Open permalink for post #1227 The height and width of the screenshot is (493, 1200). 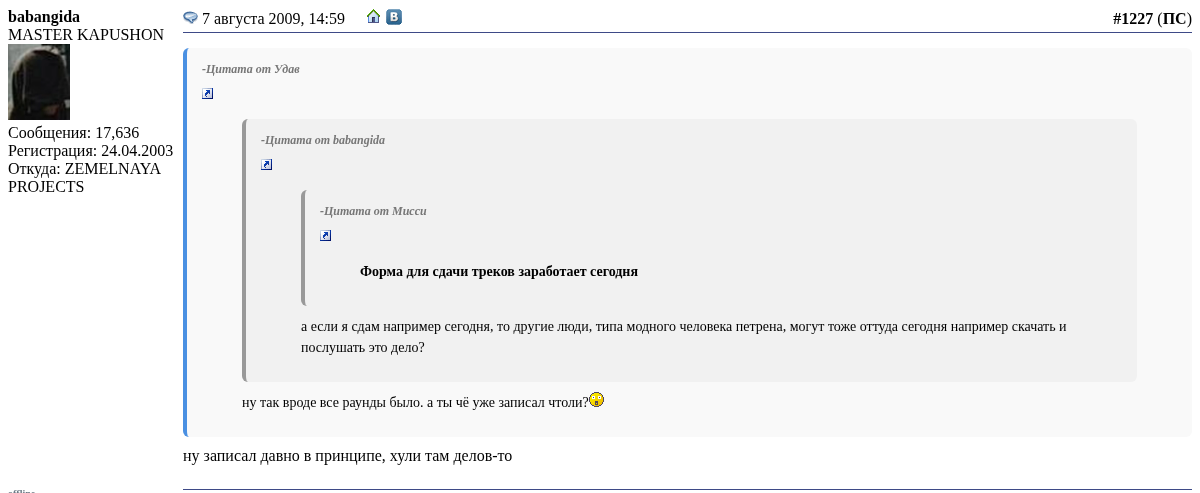1132,18
